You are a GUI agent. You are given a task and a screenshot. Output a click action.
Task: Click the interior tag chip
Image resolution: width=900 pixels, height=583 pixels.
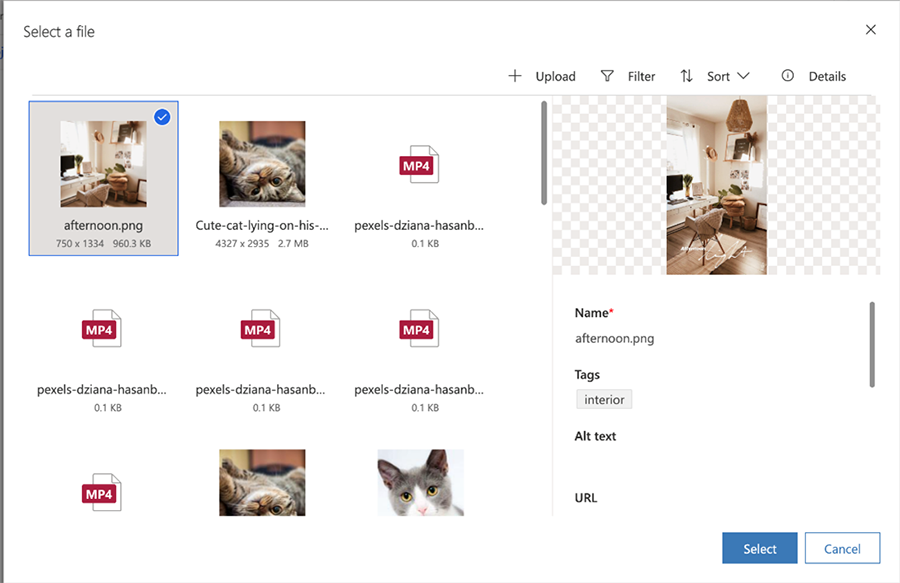(604, 400)
